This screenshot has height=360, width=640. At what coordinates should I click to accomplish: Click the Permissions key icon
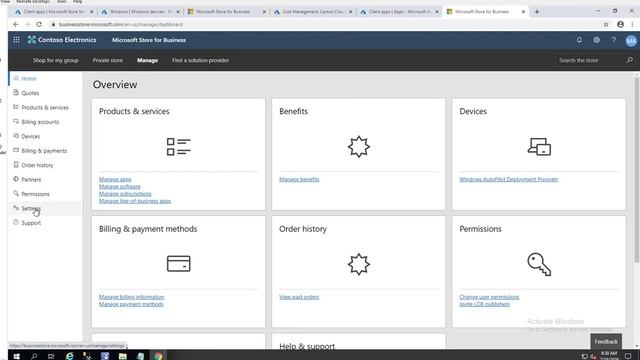(539, 264)
